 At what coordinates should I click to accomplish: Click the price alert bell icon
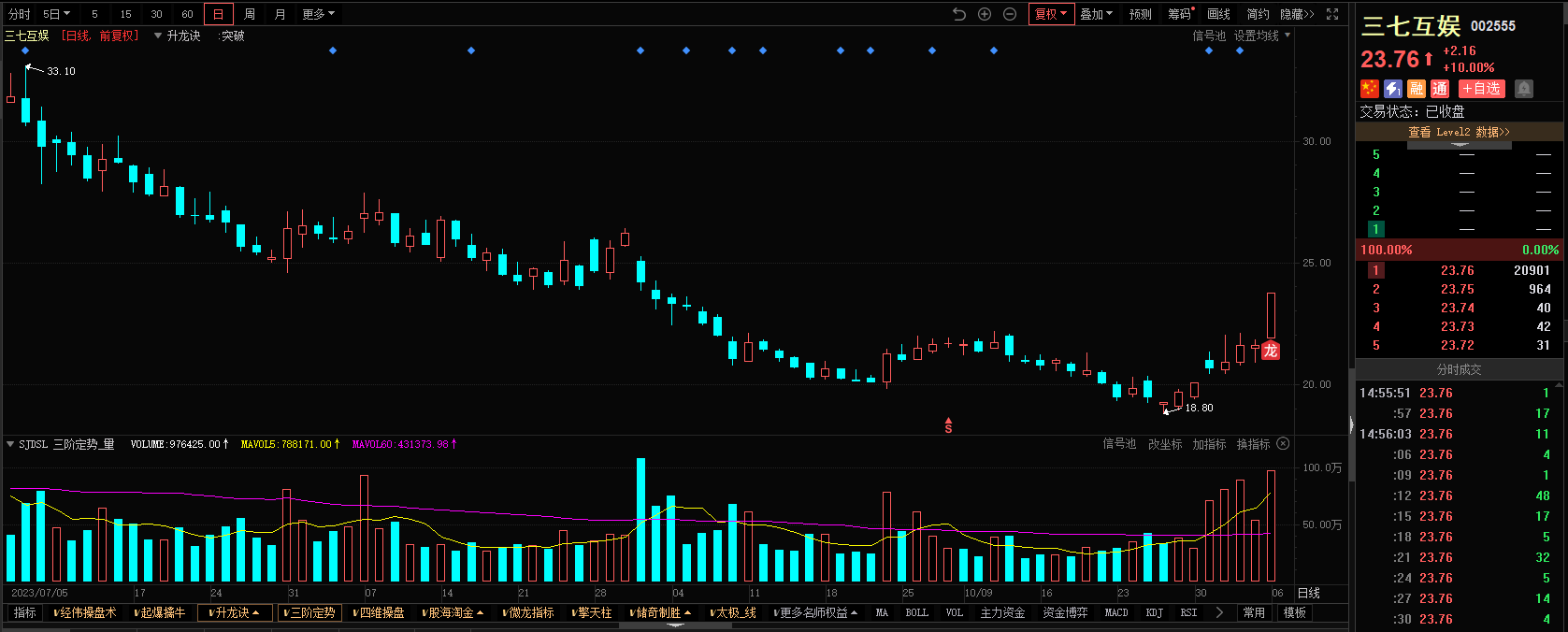click(1524, 89)
